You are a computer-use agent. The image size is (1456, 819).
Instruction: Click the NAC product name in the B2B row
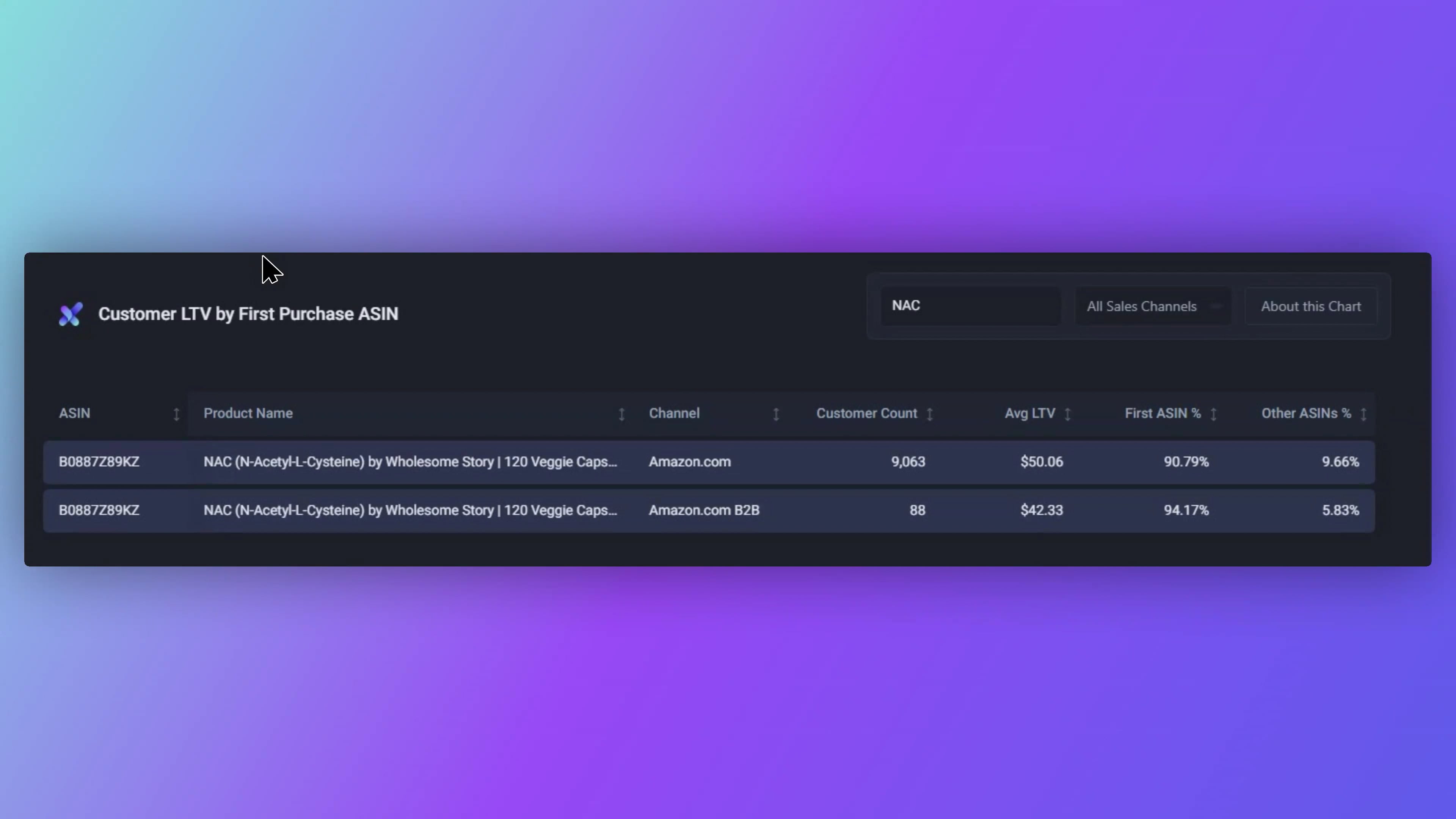pos(410,510)
